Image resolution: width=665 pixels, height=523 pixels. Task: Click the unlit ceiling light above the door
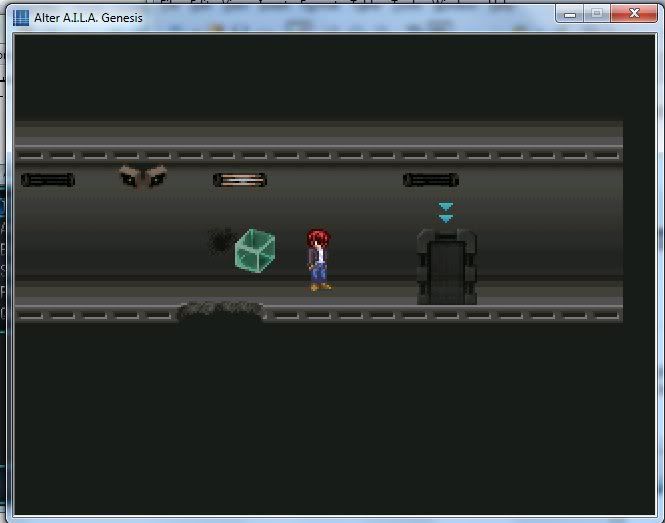pyautogui.click(x=431, y=180)
